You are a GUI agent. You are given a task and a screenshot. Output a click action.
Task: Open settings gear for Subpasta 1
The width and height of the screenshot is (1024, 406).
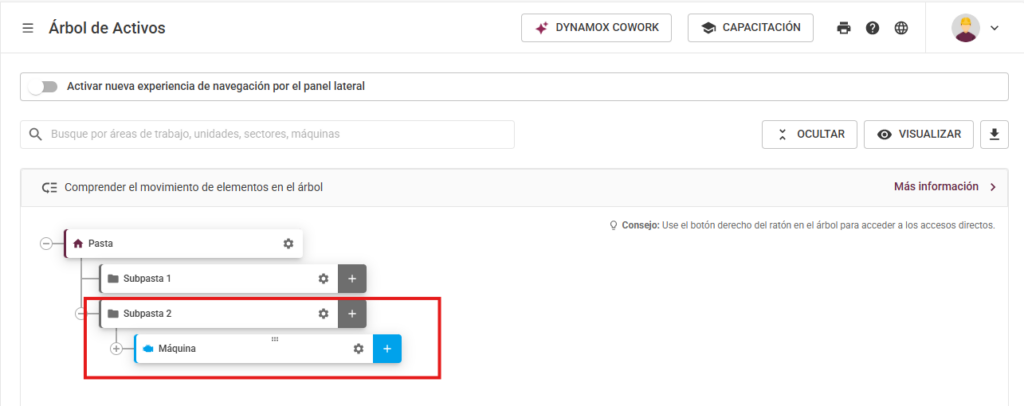[323, 278]
